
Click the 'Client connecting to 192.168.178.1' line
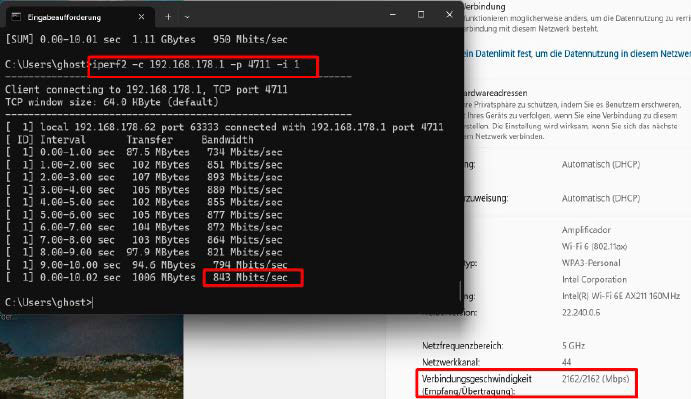click(x=146, y=89)
